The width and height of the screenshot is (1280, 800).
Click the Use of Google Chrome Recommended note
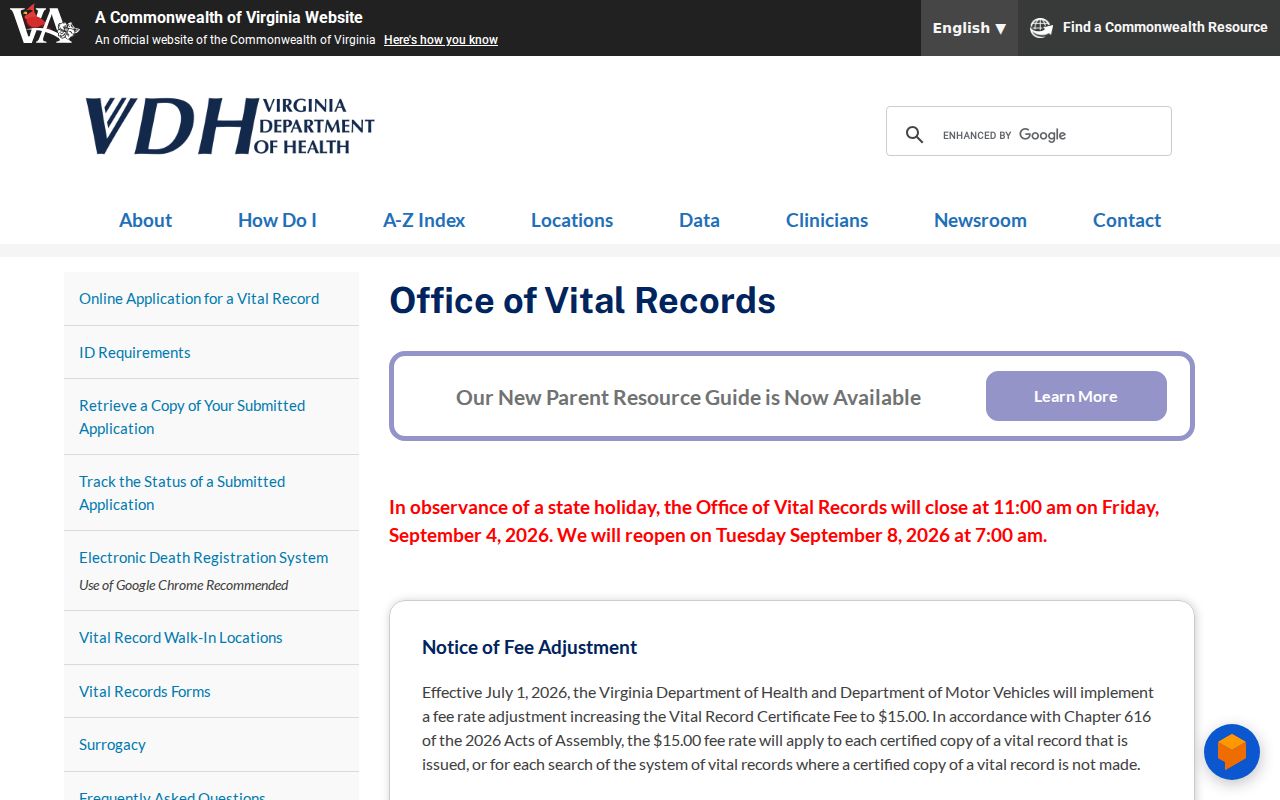pos(184,585)
